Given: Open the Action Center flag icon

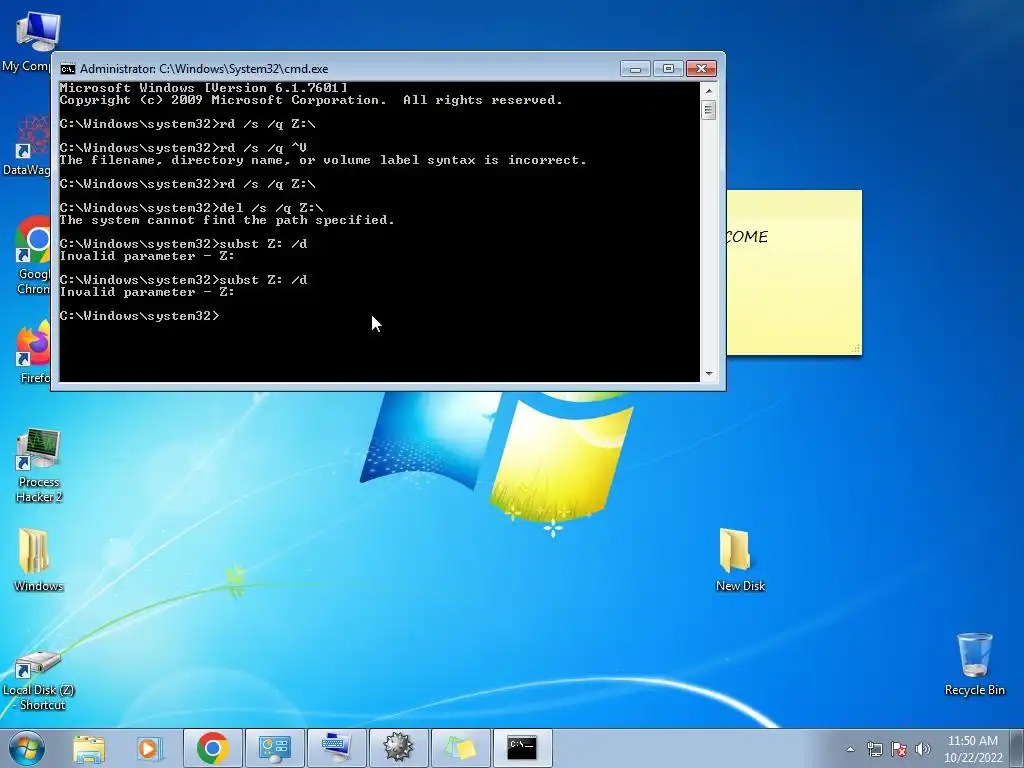Looking at the screenshot, I should [899, 750].
